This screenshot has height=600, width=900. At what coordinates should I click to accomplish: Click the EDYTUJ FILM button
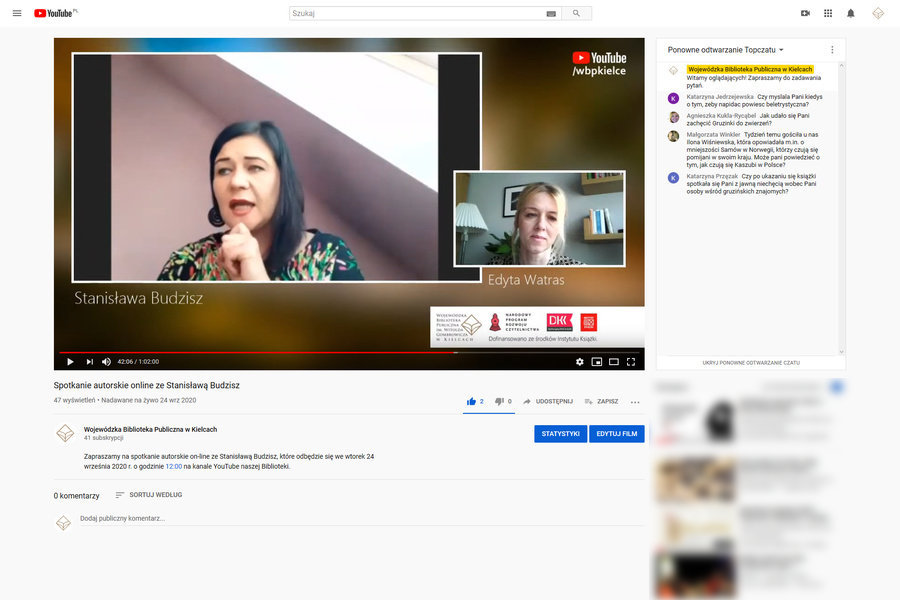pos(617,434)
